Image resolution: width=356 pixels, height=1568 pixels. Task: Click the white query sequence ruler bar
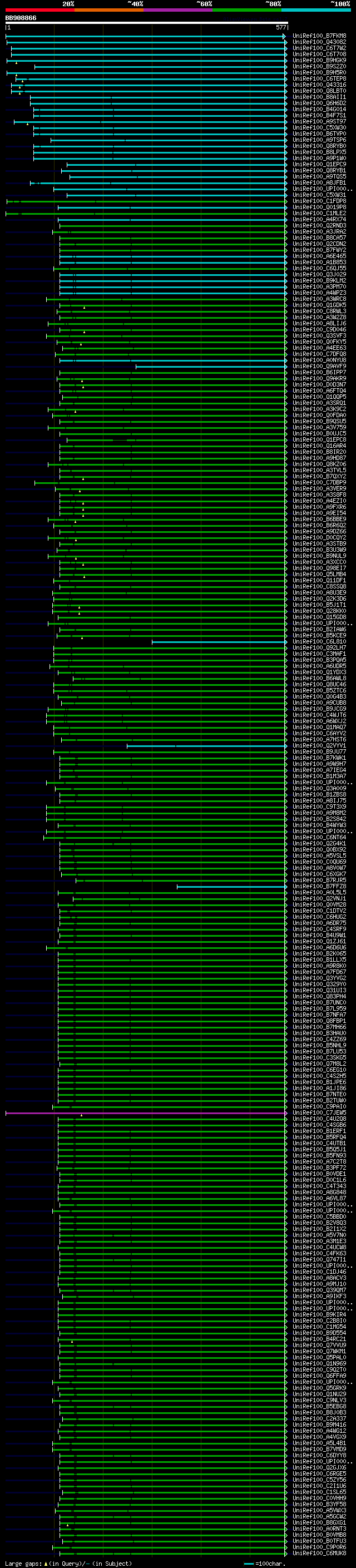tap(147, 23)
